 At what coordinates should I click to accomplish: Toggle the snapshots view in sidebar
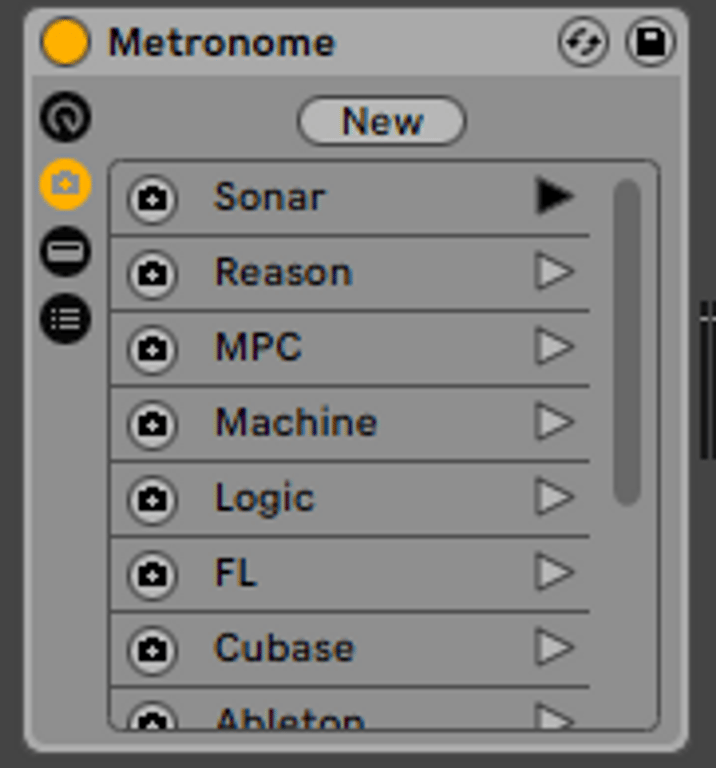click(65, 184)
